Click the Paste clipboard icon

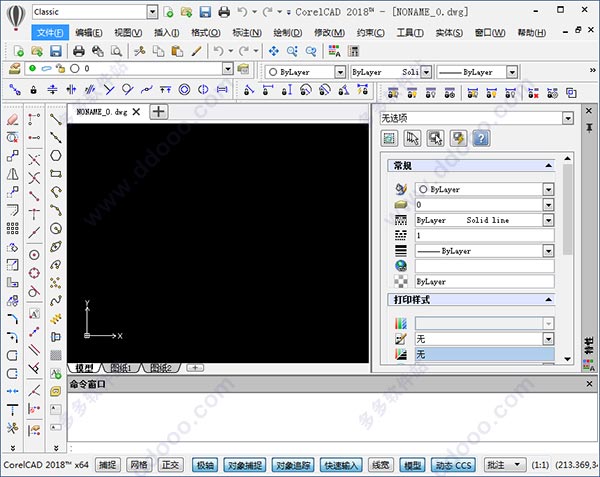tap(177, 51)
